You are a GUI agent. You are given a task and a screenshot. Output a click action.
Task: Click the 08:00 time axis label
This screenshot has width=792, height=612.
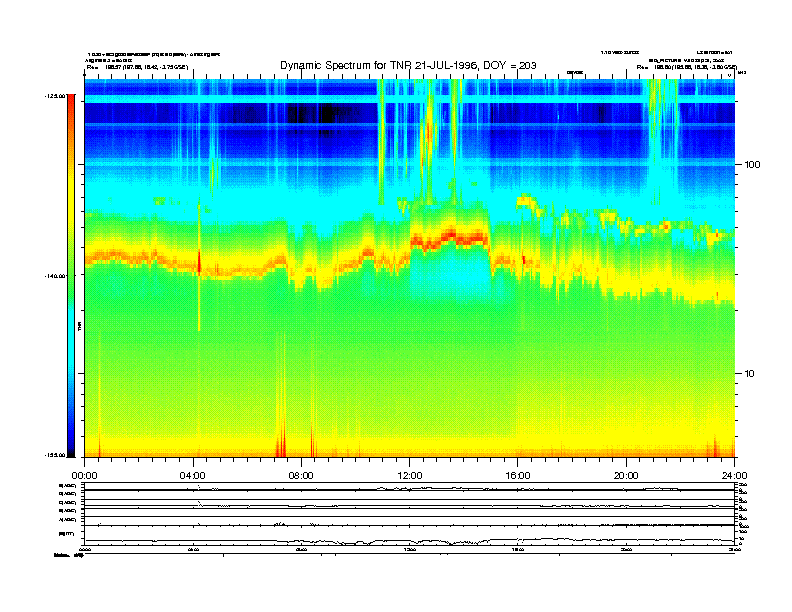[x=301, y=476]
